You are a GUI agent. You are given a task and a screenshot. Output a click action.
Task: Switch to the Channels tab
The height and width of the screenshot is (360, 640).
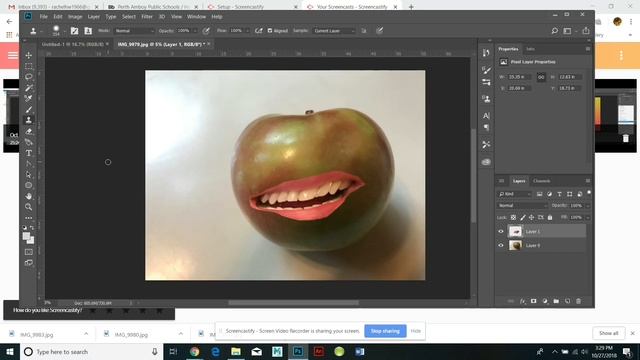[542, 181]
